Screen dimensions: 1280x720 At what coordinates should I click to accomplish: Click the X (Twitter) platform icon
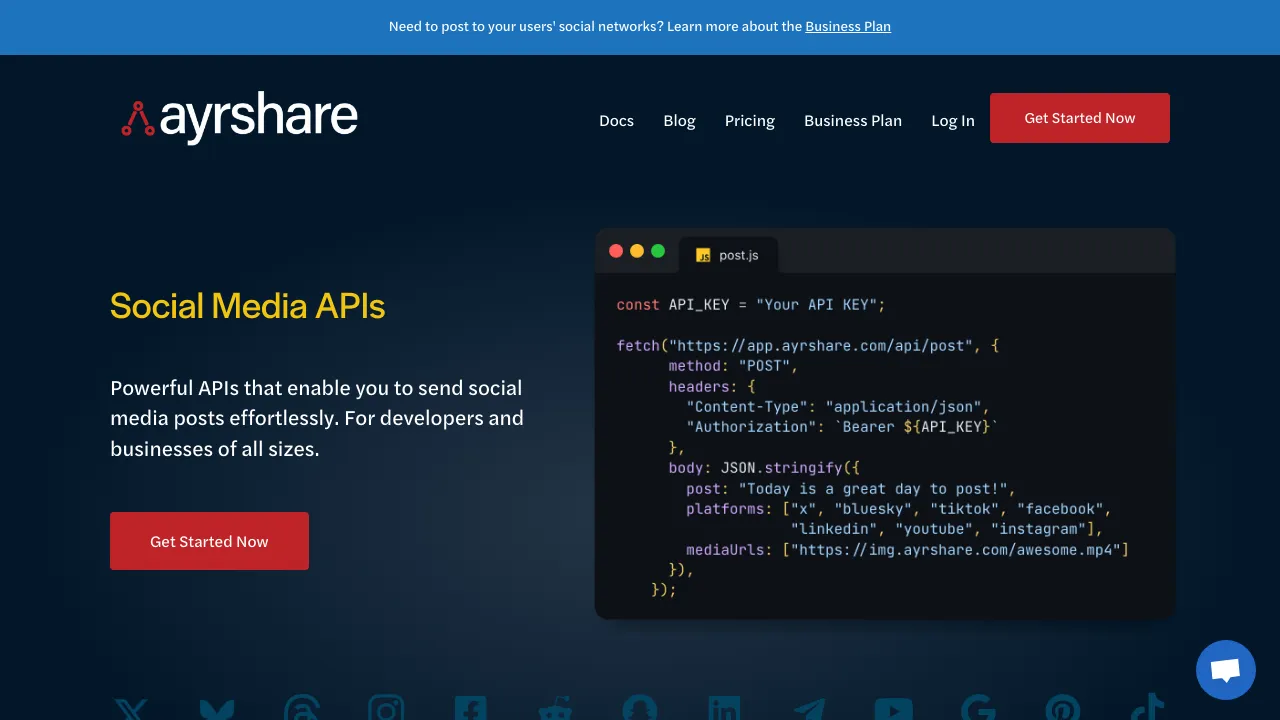pos(131,709)
